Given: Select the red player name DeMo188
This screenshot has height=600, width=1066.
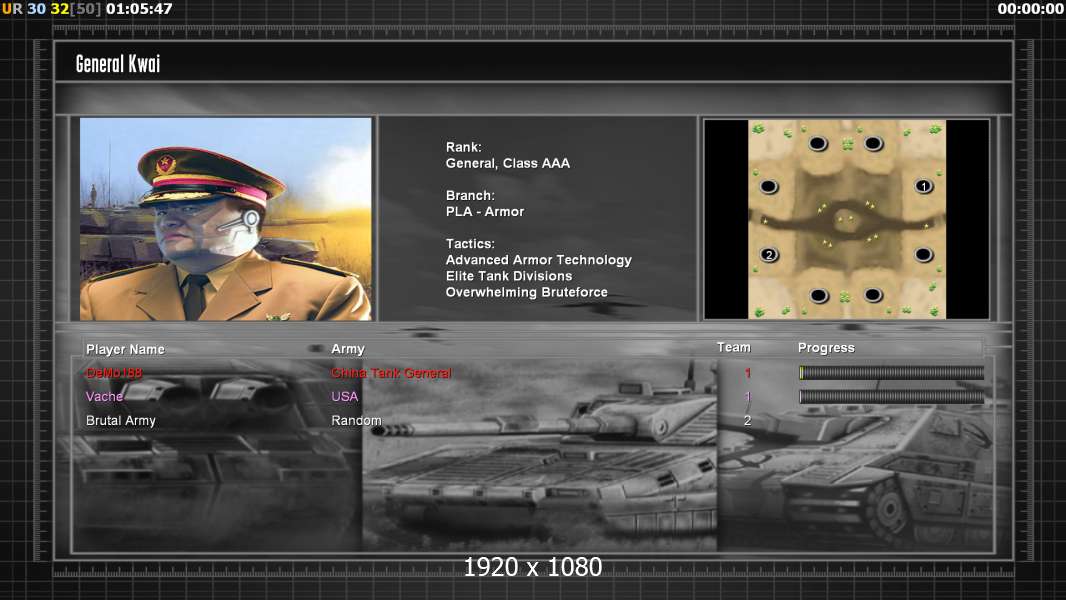Looking at the screenshot, I should 114,373.
